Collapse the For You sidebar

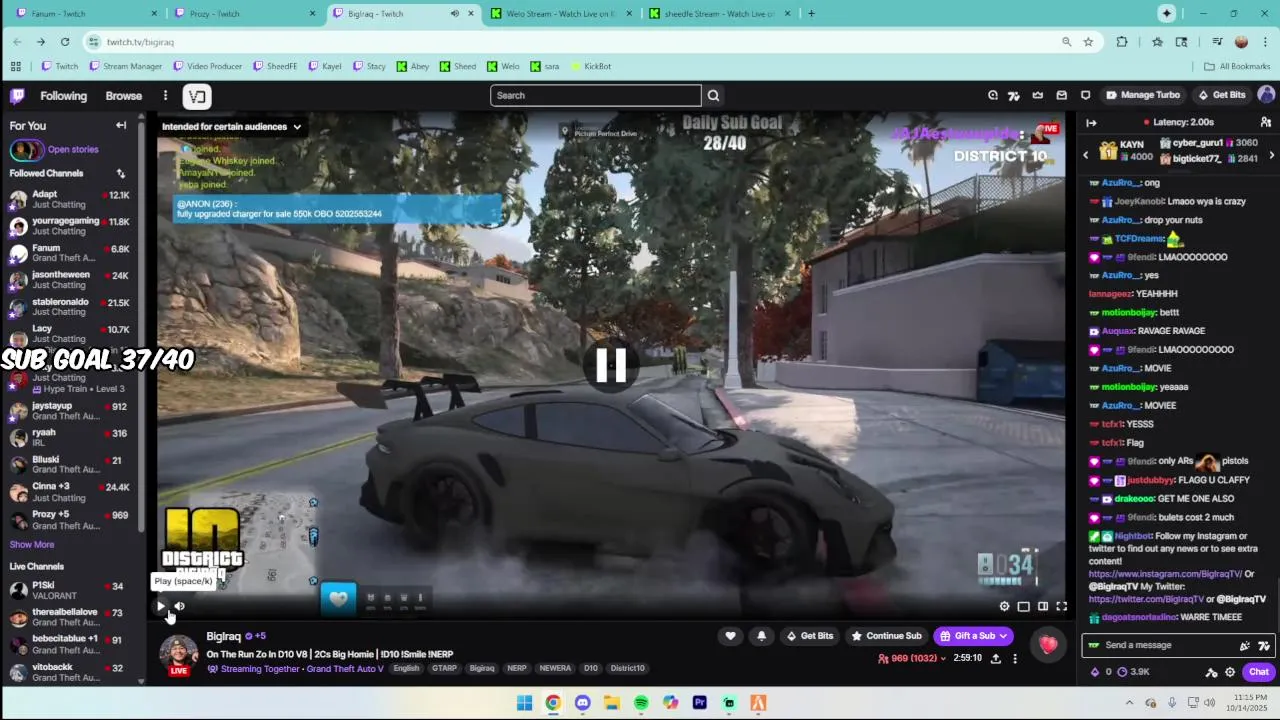coord(121,125)
